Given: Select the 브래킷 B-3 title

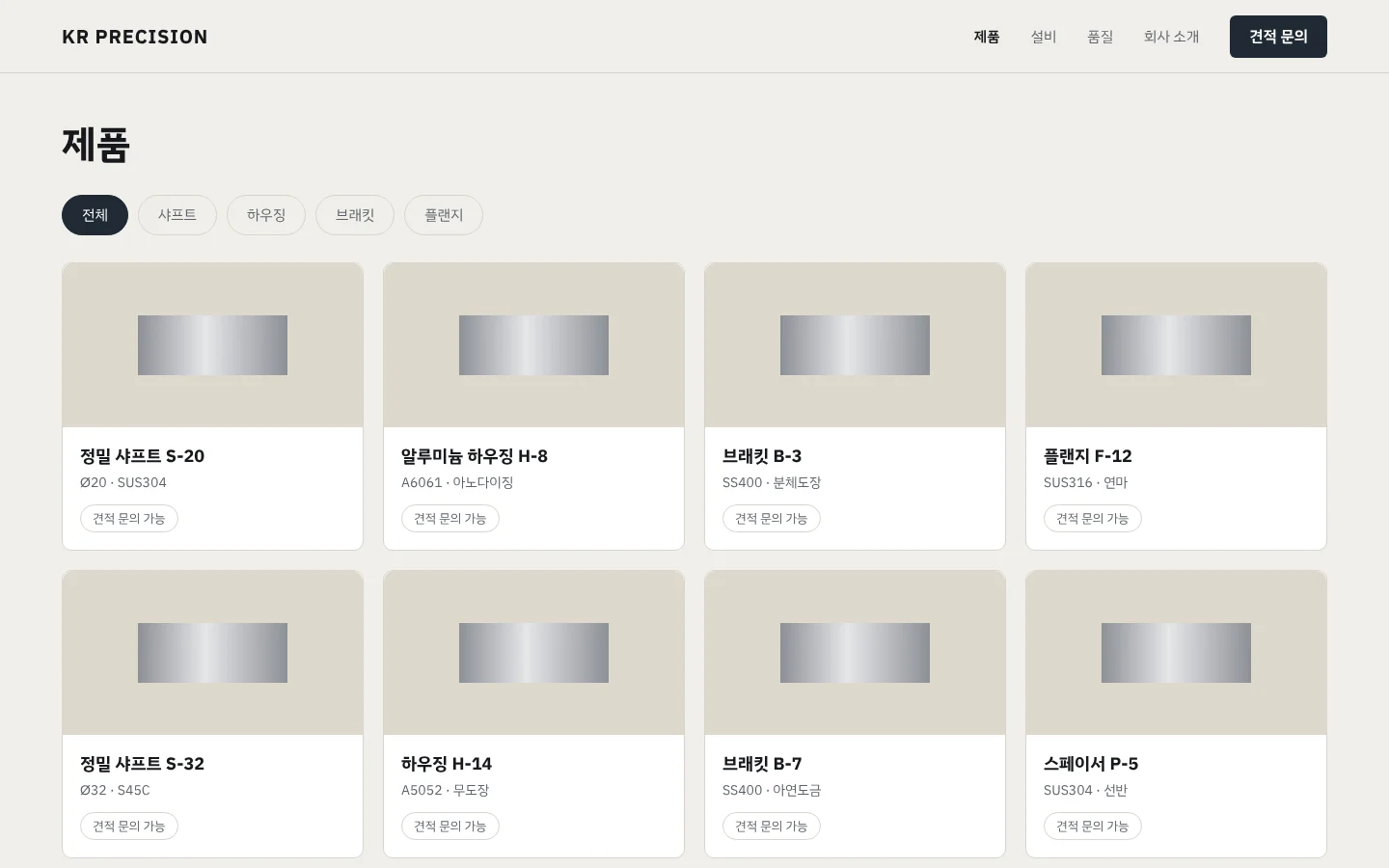Looking at the screenshot, I should point(762,456).
